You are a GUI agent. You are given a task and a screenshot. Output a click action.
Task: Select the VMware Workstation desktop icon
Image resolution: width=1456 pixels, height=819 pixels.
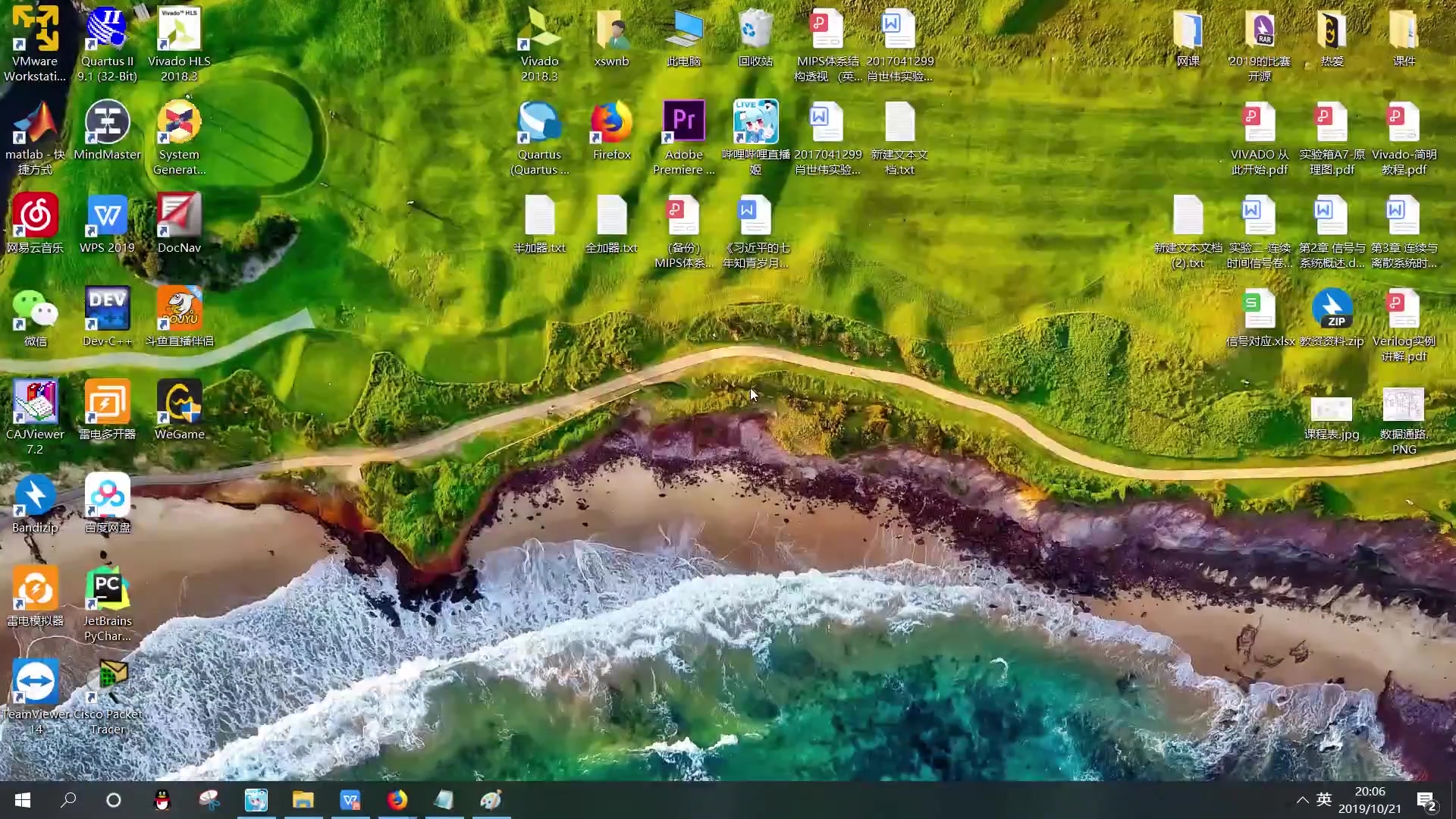(35, 30)
